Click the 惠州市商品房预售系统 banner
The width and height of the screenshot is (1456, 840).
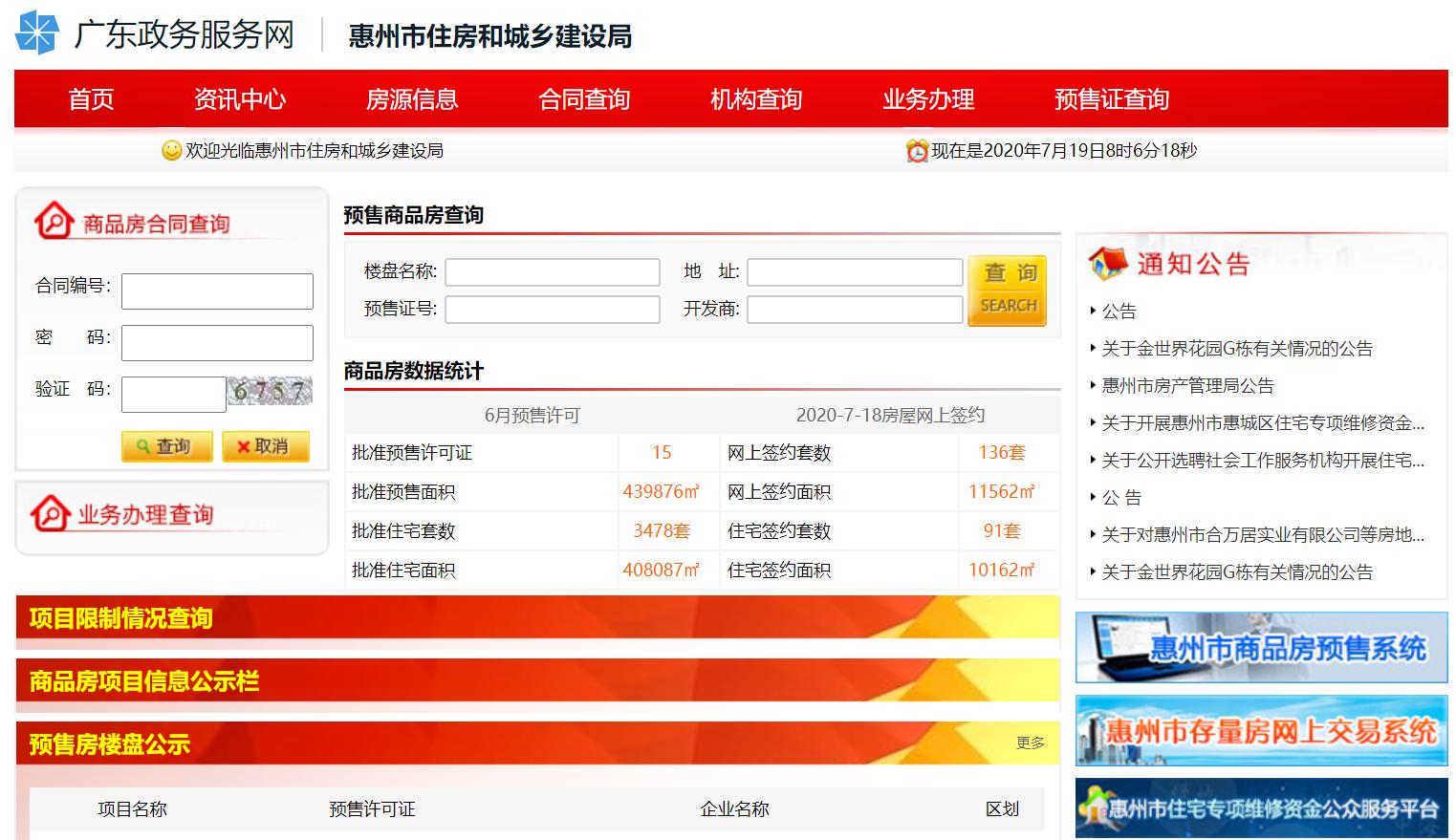coord(1260,647)
